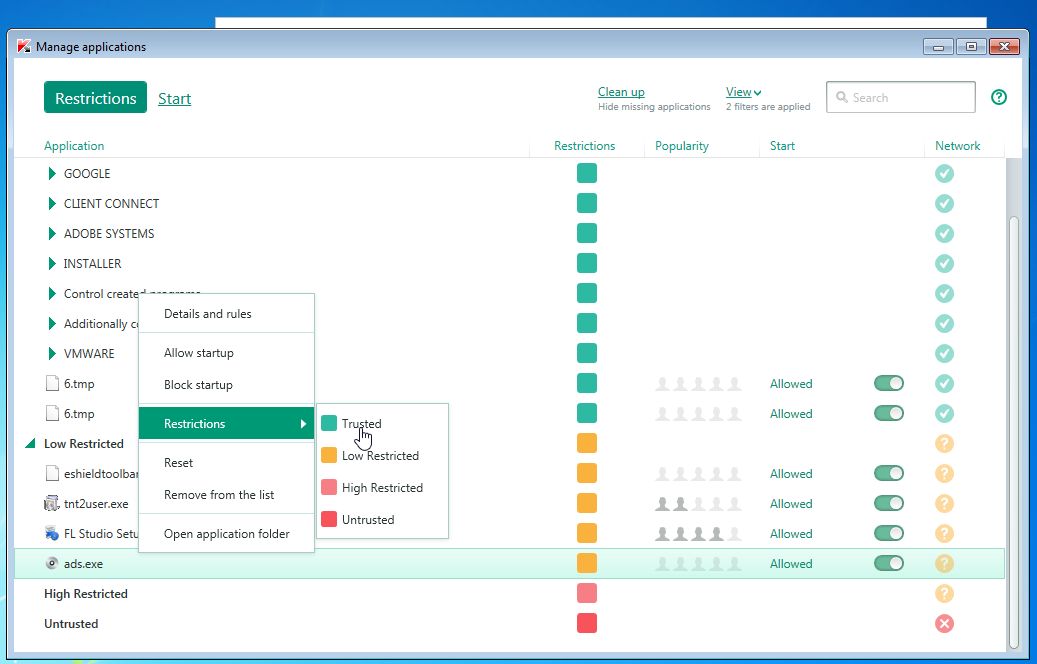Click the teal restriction swatch for GOOGLE
This screenshot has width=1037, height=664.
click(587, 173)
